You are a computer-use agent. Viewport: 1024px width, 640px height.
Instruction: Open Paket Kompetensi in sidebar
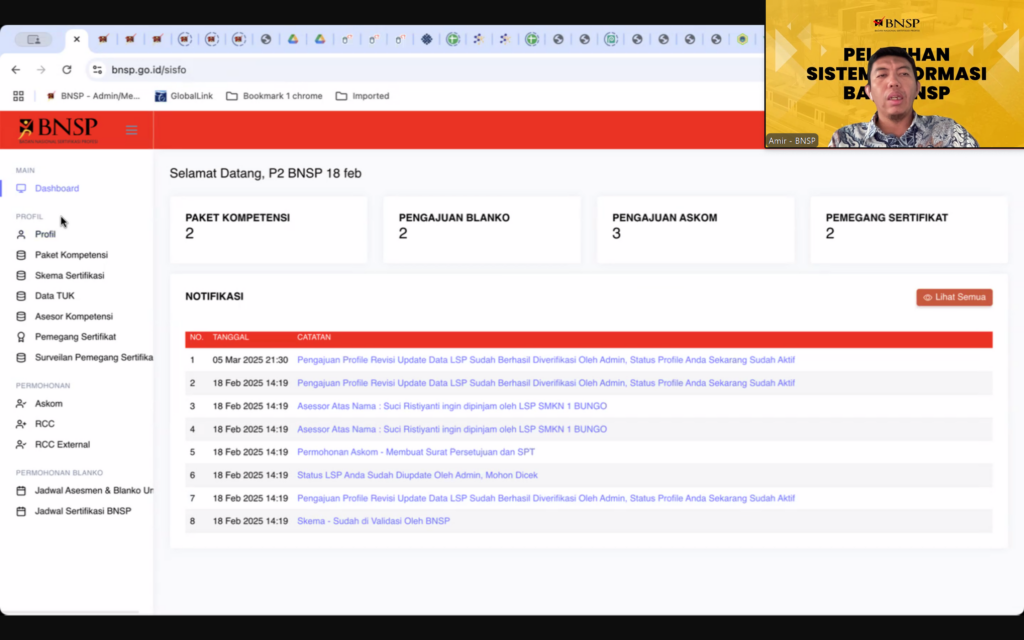tap(71, 255)
